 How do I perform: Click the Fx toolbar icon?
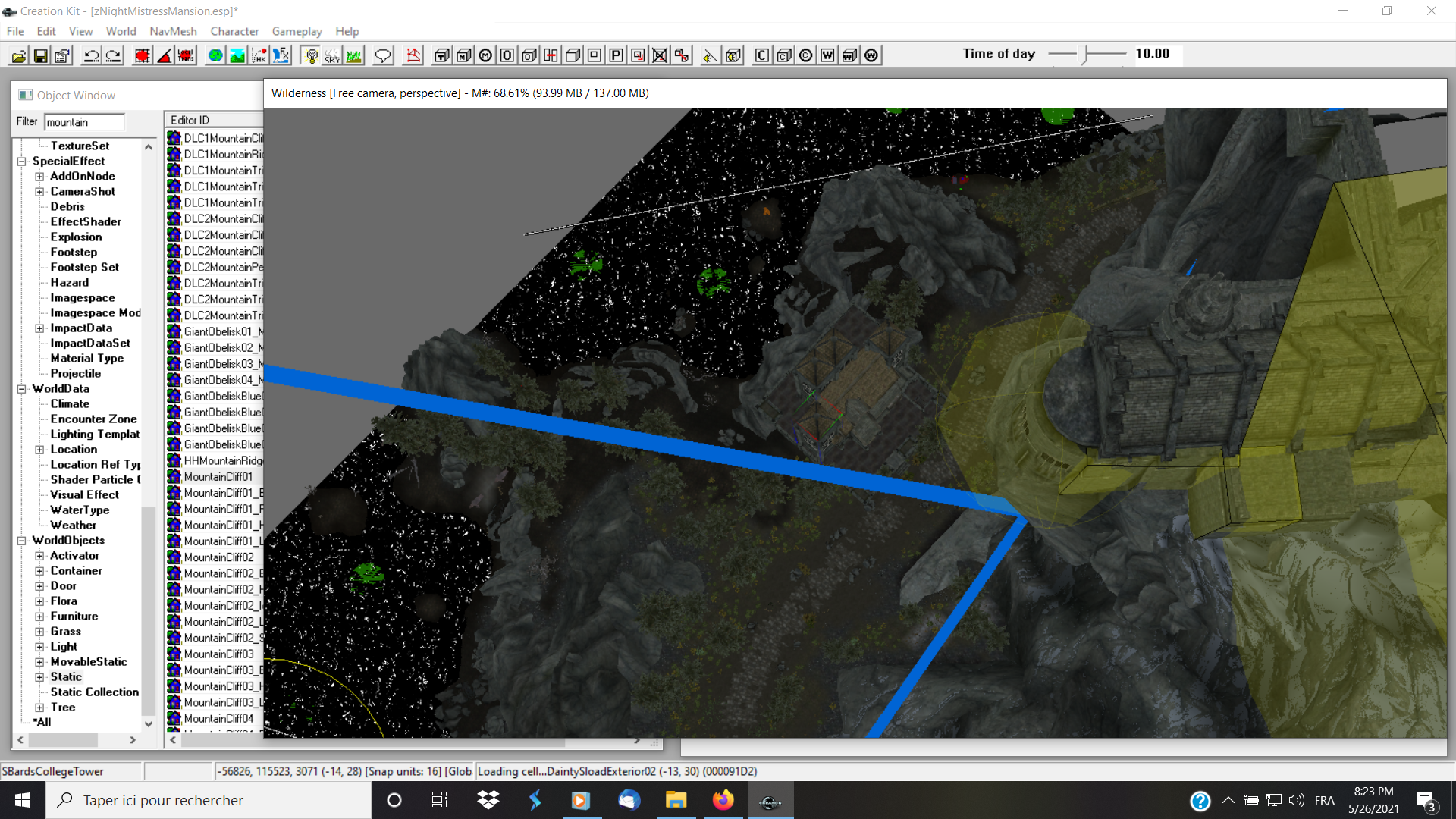coord(281,55)
